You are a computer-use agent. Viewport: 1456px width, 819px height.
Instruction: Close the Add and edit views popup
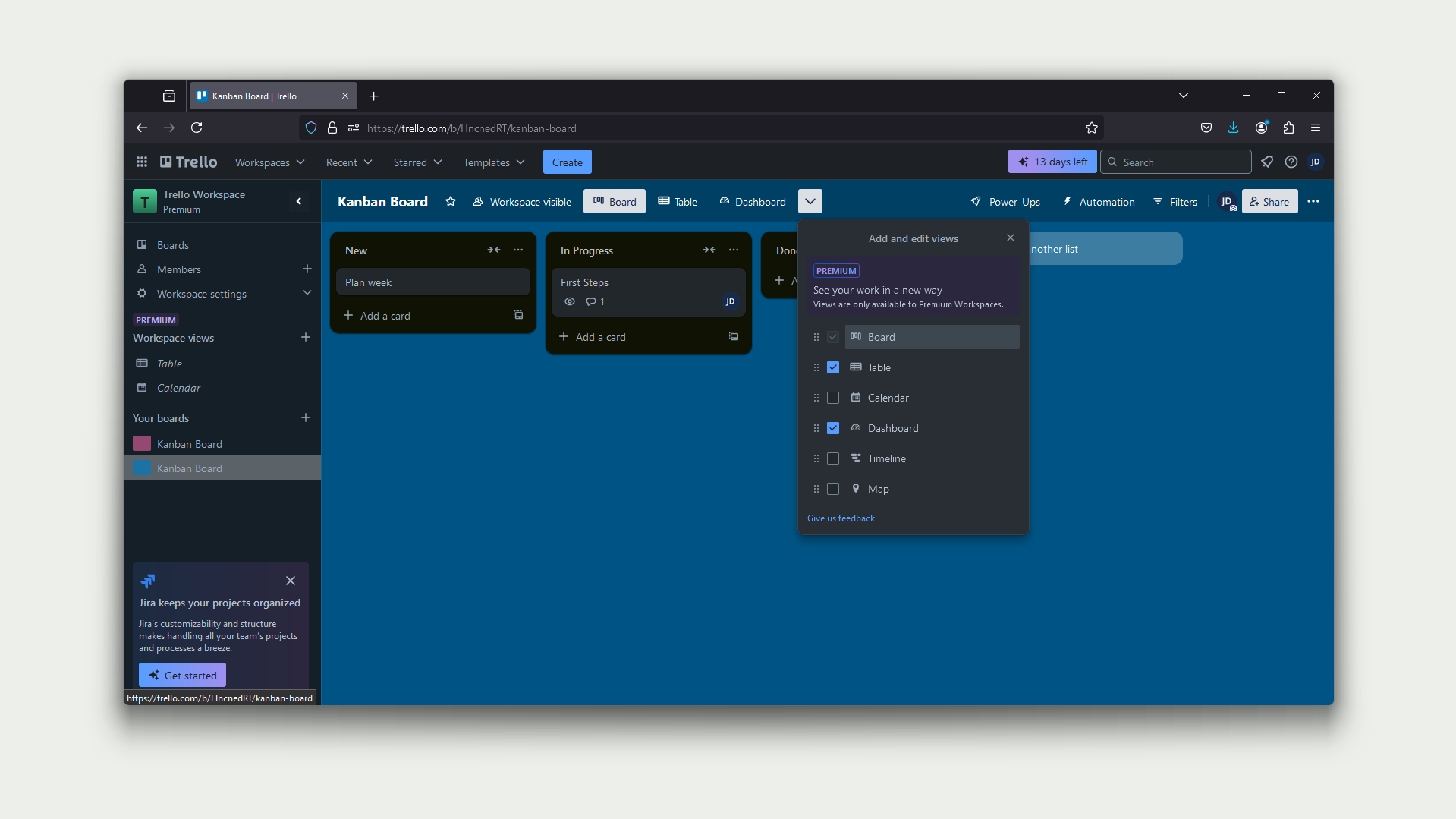click(x=1011, y=238)
